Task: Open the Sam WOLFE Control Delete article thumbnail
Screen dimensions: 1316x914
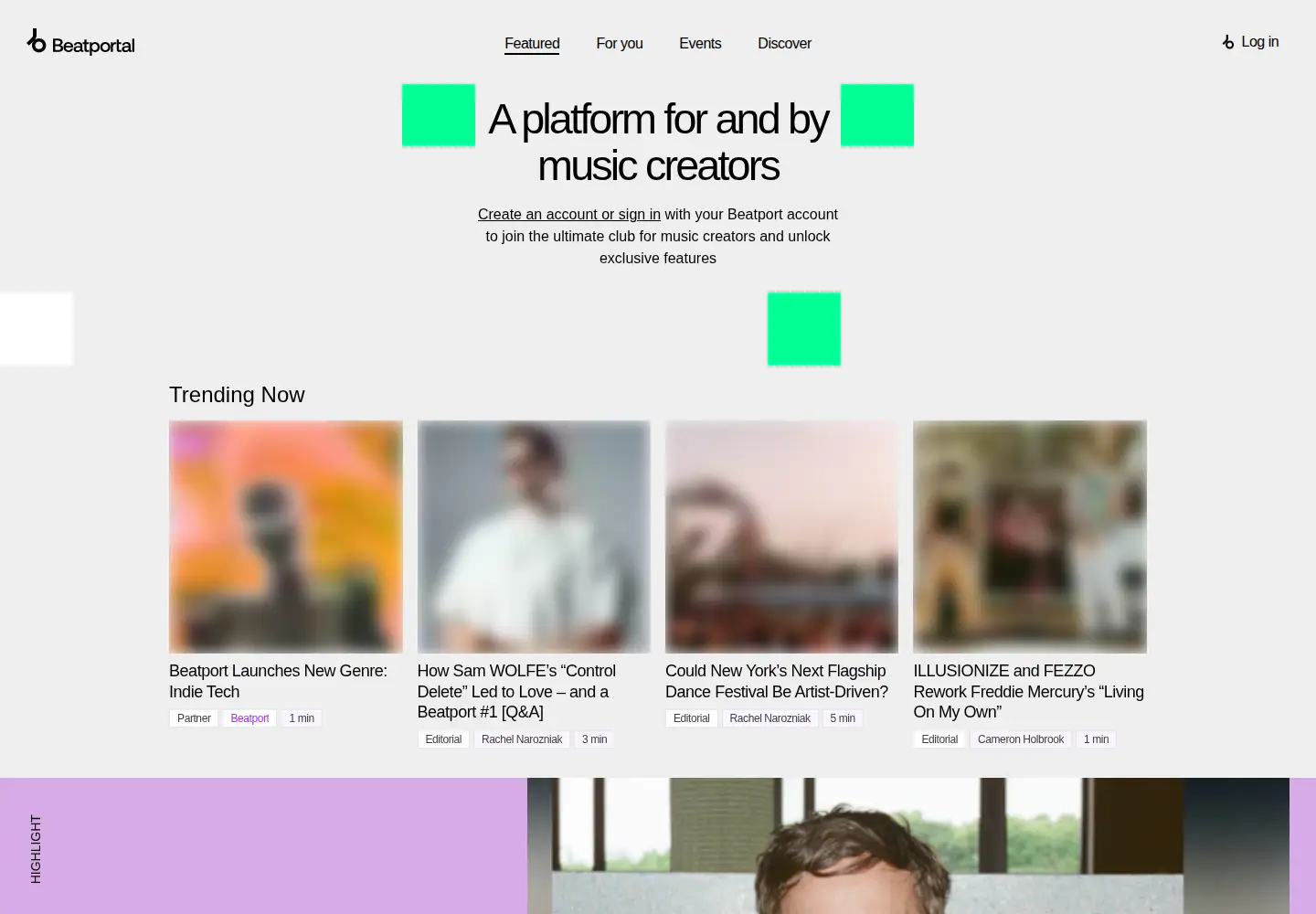Action: pos(534,537)
